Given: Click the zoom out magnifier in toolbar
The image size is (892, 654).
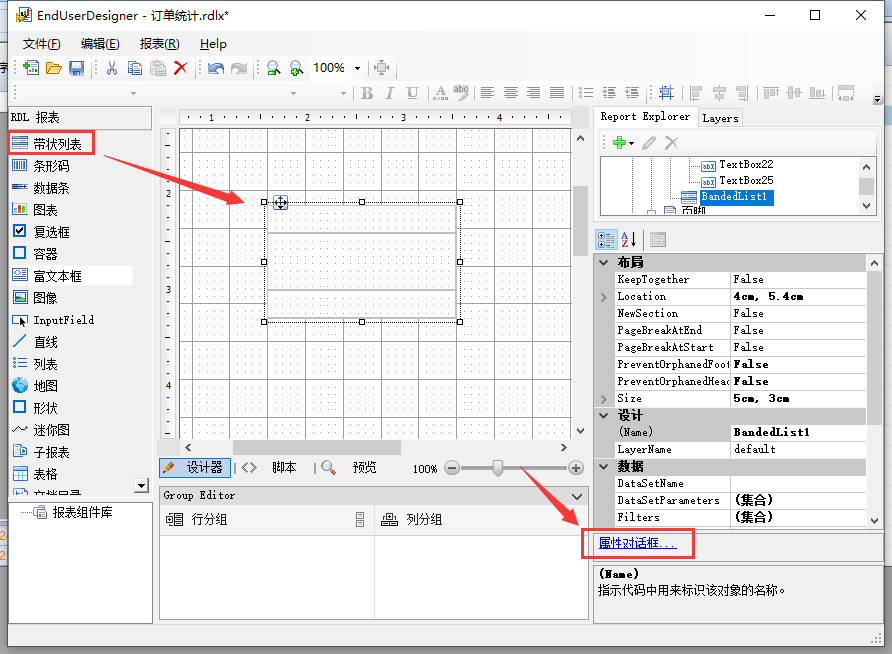Looking at the screenshot, I should click(274, 68).
